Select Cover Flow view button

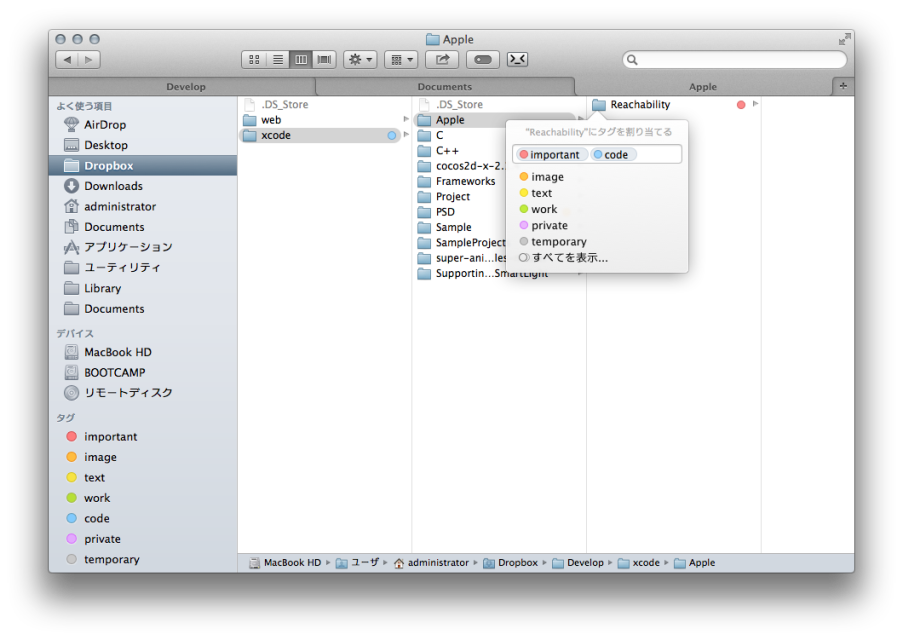pyautogui.click(x=324, y=60)
